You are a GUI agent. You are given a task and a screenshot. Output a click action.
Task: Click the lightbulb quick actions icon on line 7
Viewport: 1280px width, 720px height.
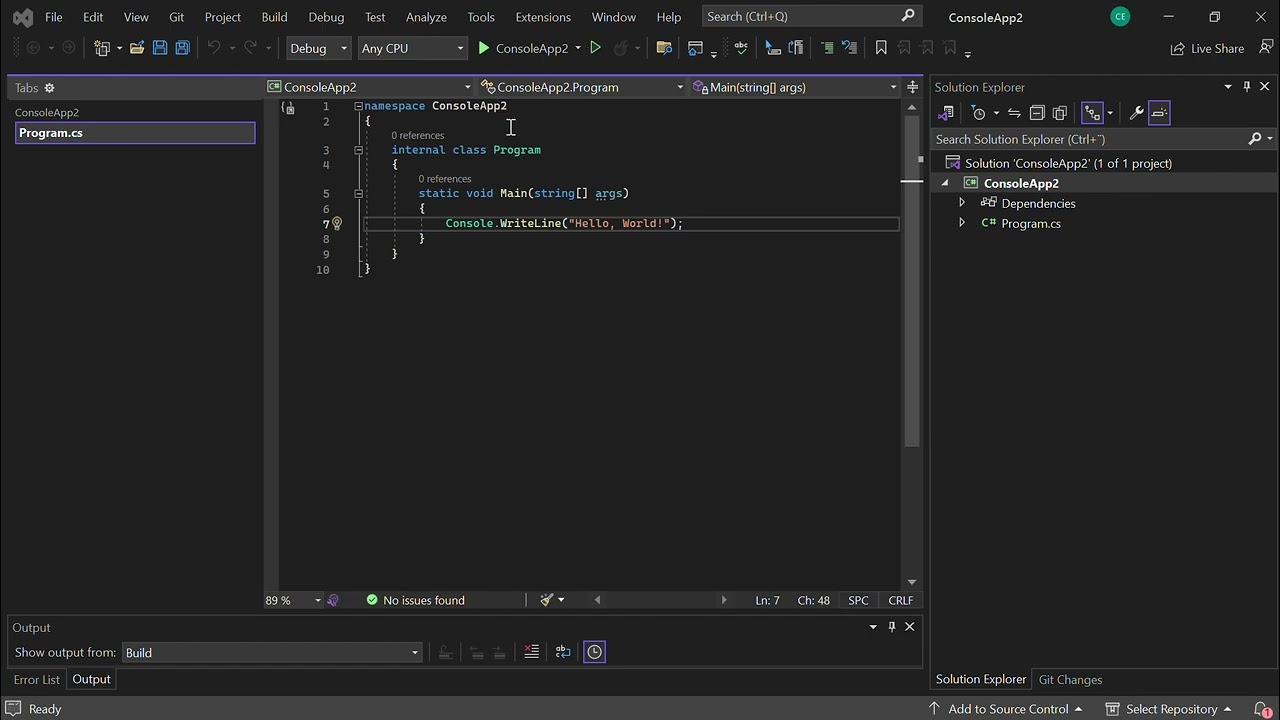pos(337,224)
